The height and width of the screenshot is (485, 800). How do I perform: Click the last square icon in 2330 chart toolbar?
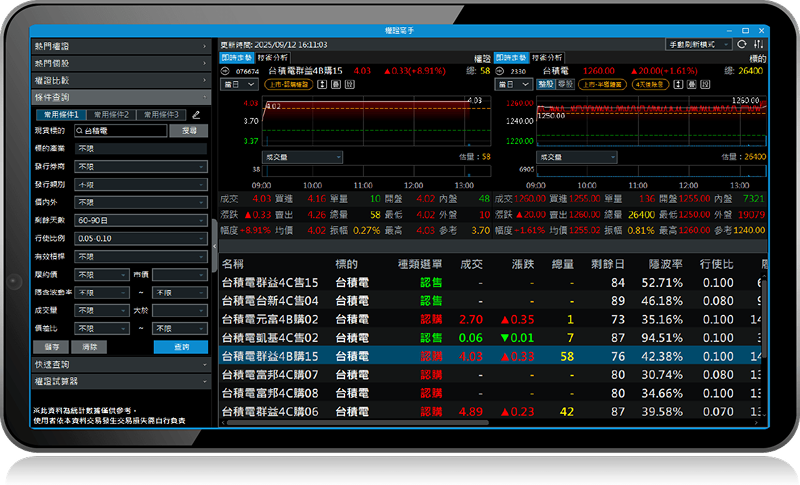(x=706, y=84)
